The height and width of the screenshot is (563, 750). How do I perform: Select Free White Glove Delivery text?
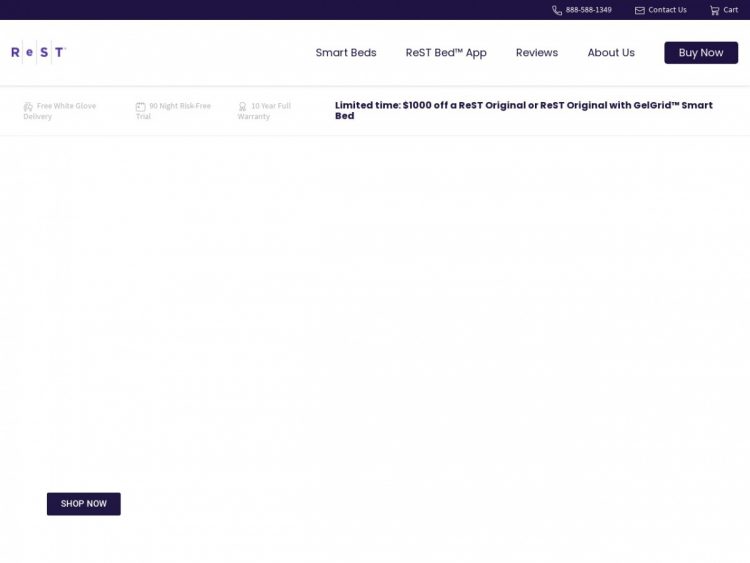pyautogui.click(x=64, y=111)
